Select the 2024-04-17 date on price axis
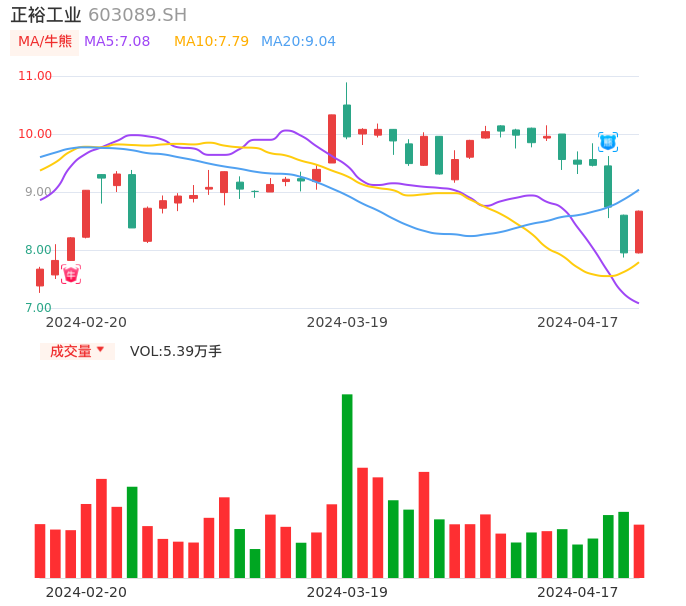 (578, 322)
